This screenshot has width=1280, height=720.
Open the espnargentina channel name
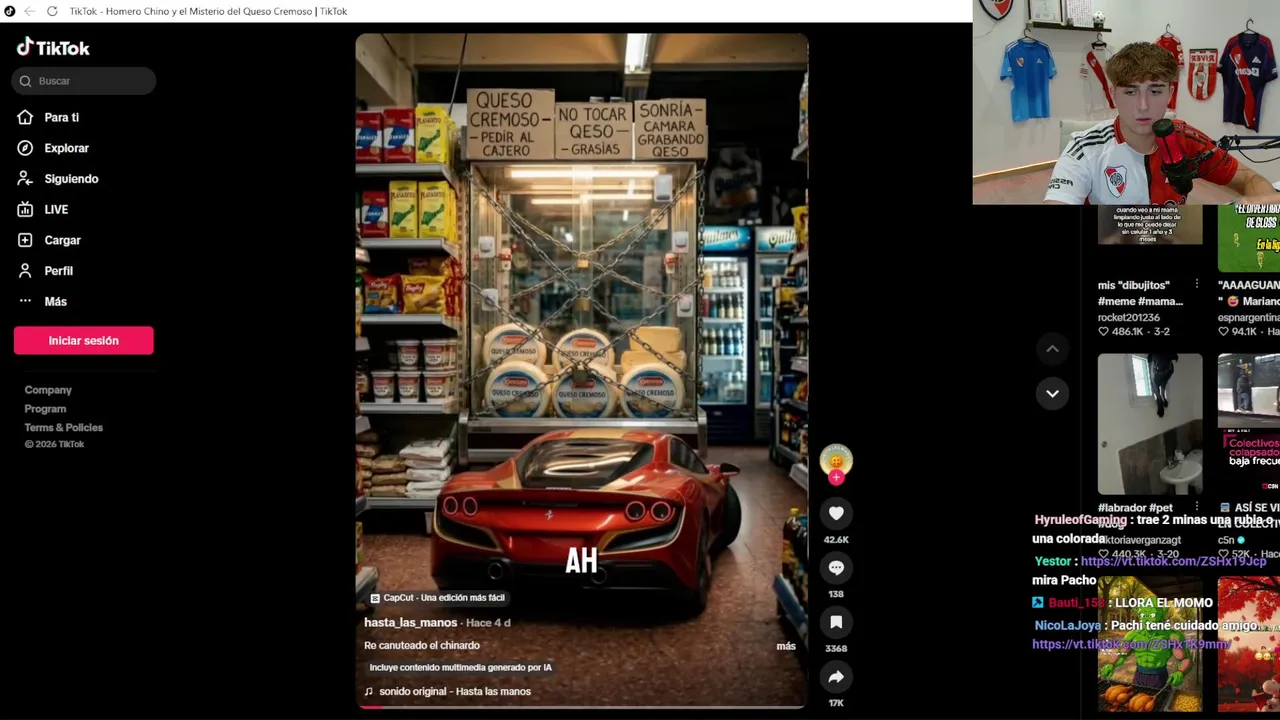pos(1248,318)
